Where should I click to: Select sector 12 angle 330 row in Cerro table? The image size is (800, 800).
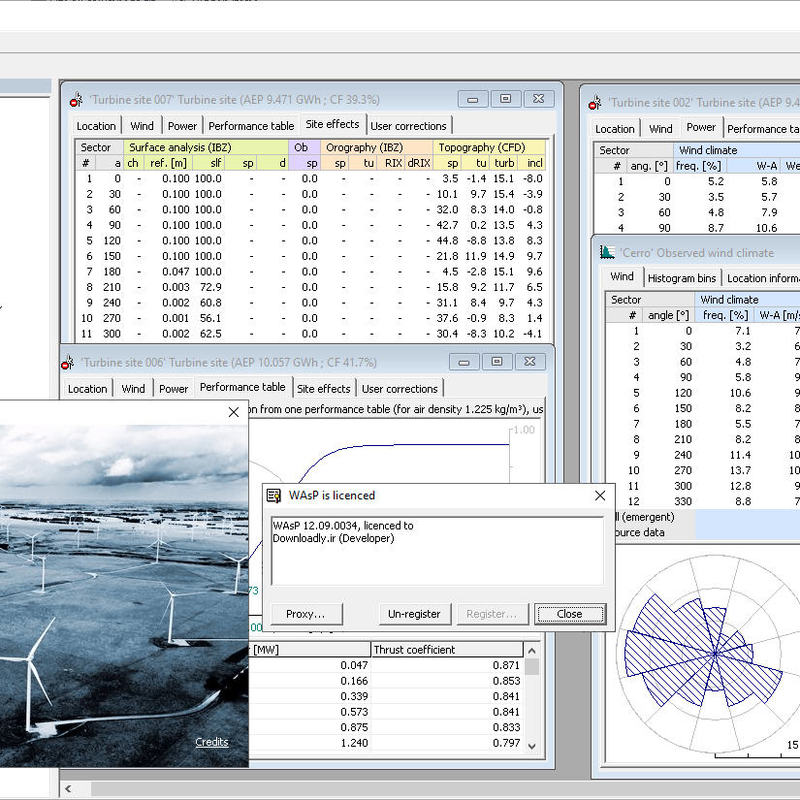coord(703,502)
